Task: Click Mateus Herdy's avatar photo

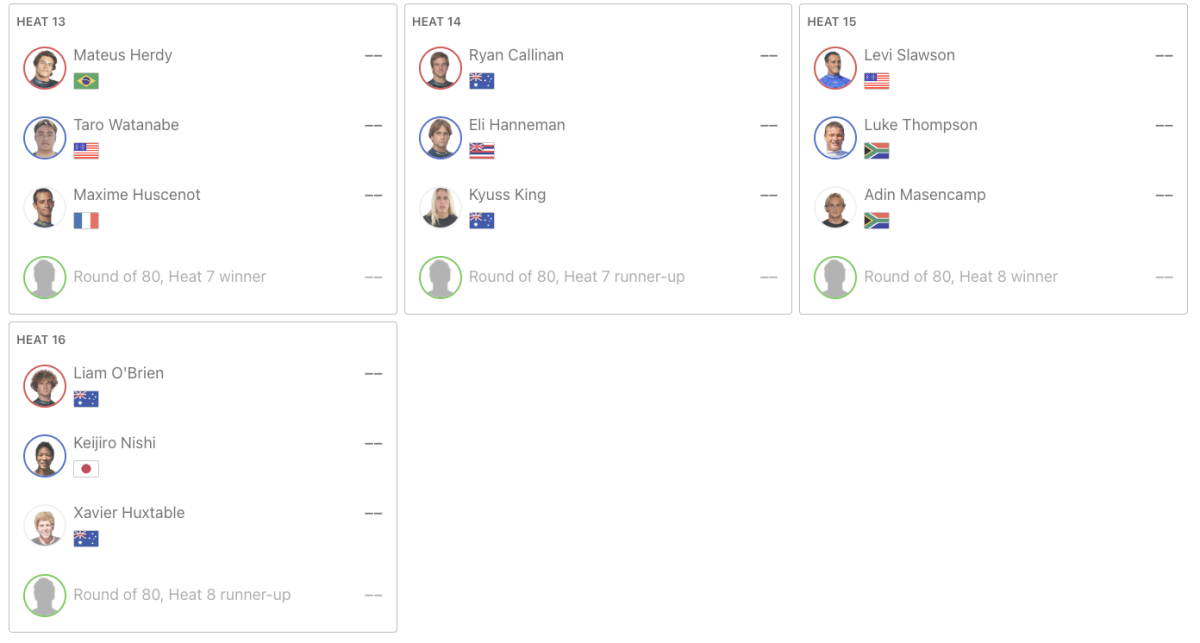Action: tap(44, 68)
